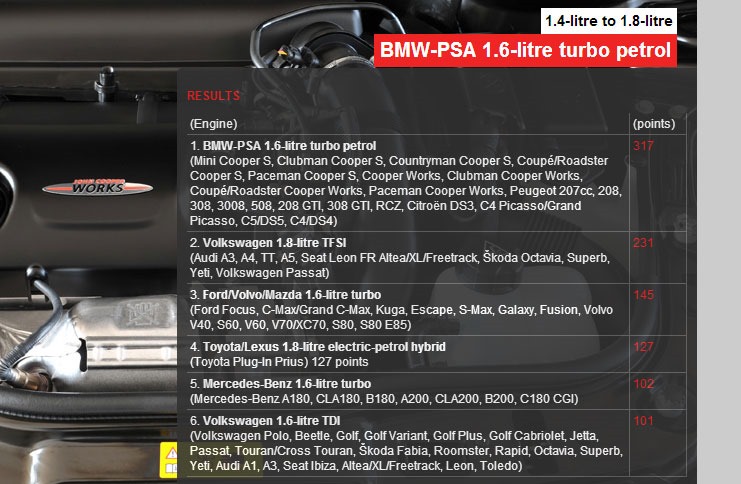Screen dimensions: 741x484
Task: Select the '3. Ford/Volvo/Mazda 1.6-litre turbo' row title
Action: click(x=285, y=295)
